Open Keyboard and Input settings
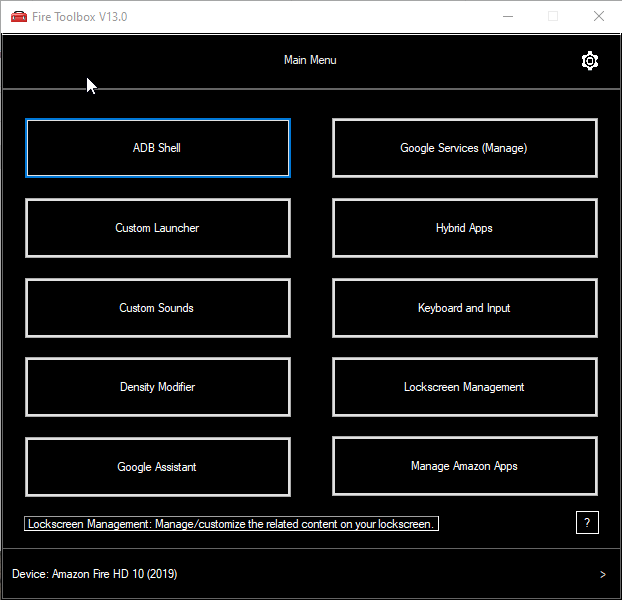Viewport: 622px width, 600px height. point(465,308)
